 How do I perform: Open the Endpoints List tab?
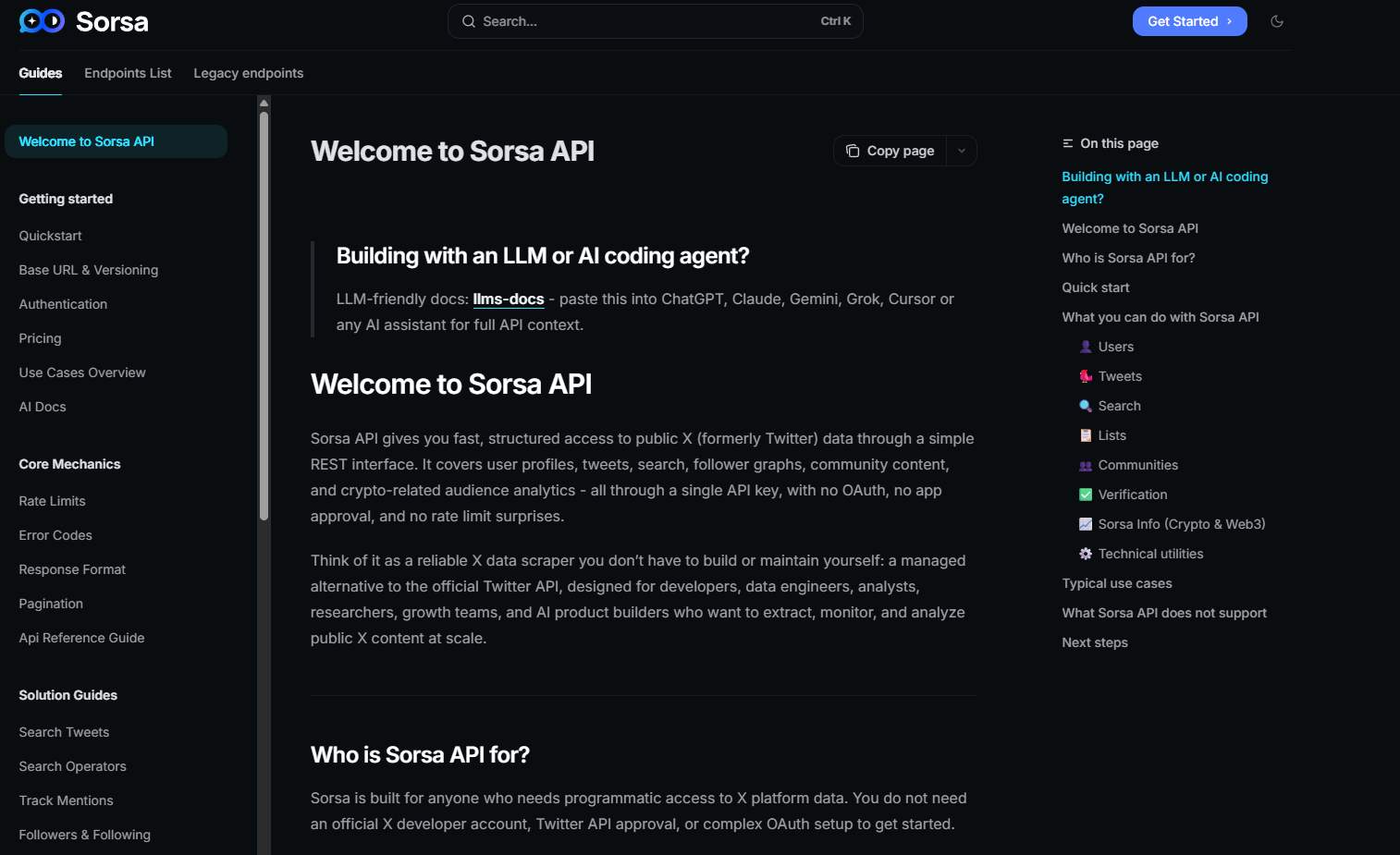click(x=128, y=73)
